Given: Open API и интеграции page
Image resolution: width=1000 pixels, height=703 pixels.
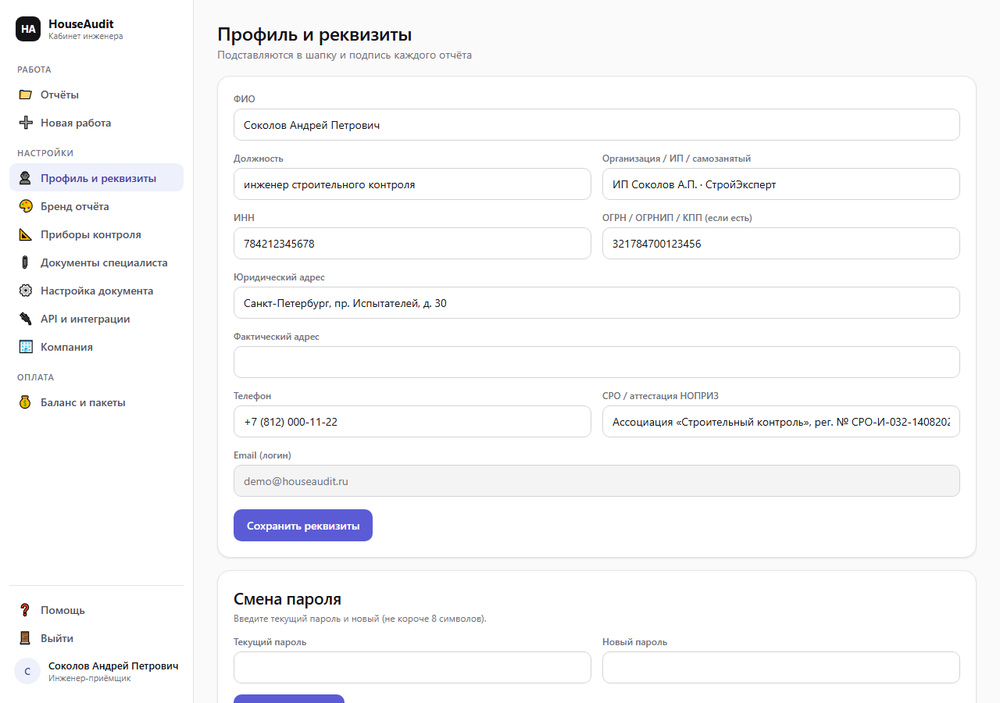Looking at the screenshot, I should (x=96, y=318).
